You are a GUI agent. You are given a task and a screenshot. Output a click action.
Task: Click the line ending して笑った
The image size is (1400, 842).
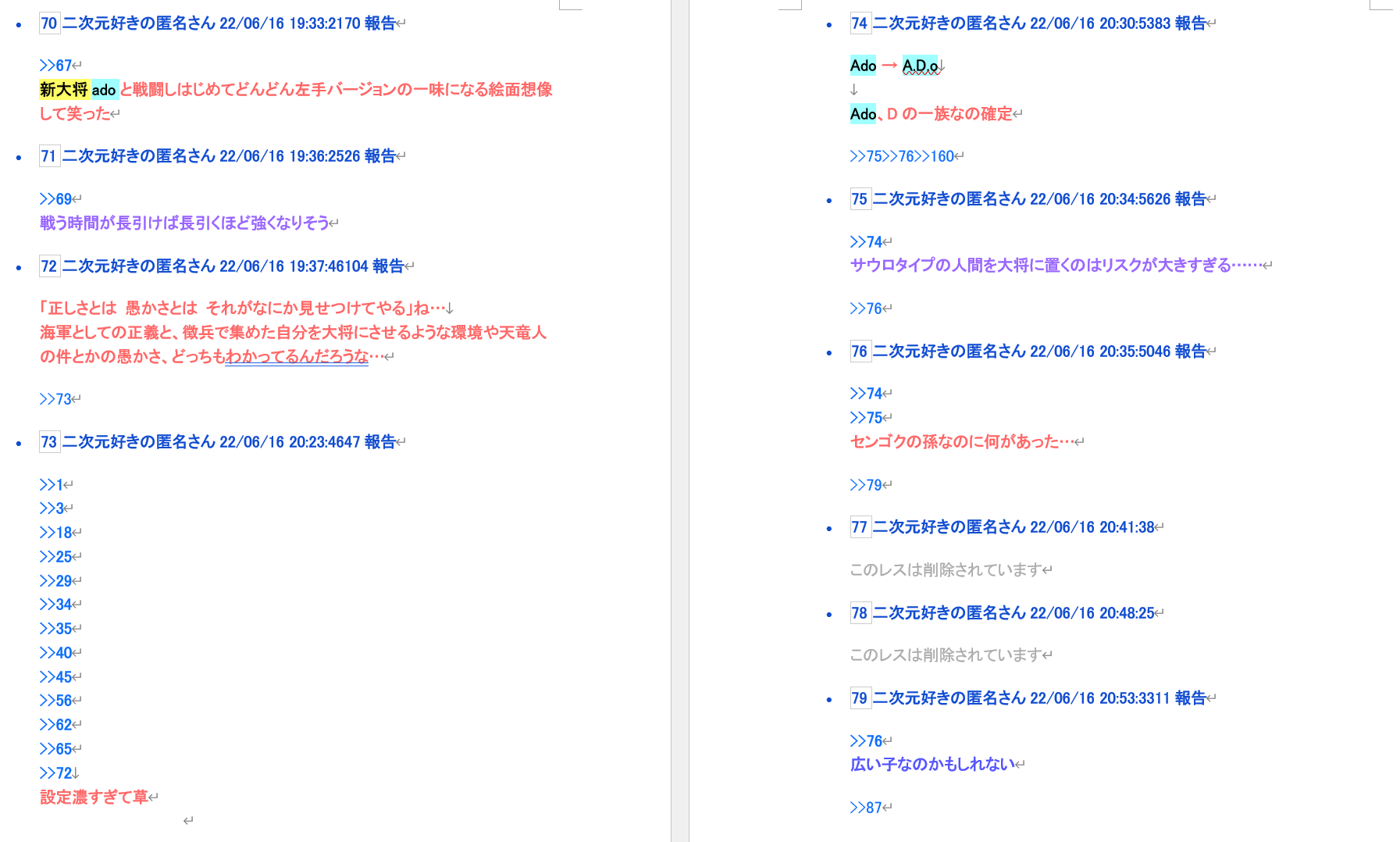(75, 114)
